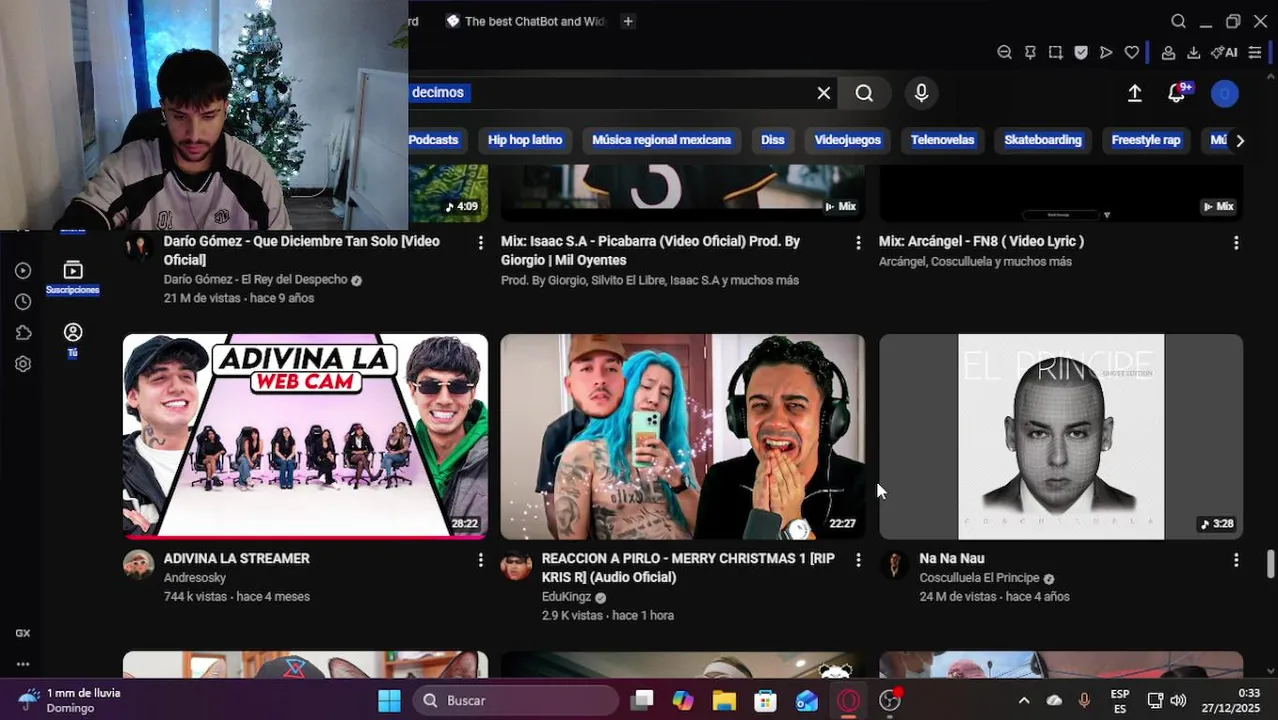
Task: Select the Hip hop latino filter chip
Action: (525, 140)
